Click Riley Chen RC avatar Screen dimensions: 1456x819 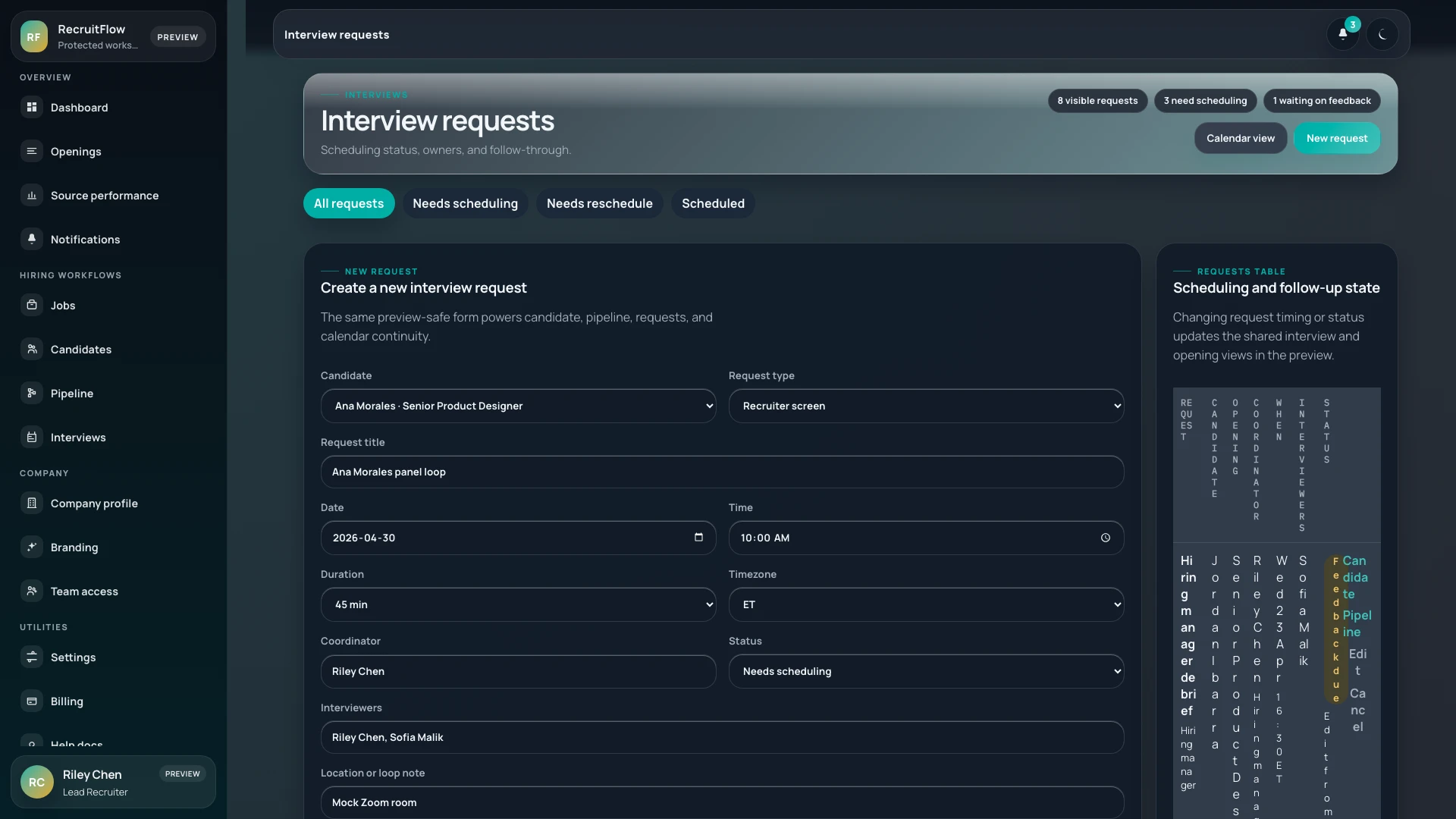(36, 782)
